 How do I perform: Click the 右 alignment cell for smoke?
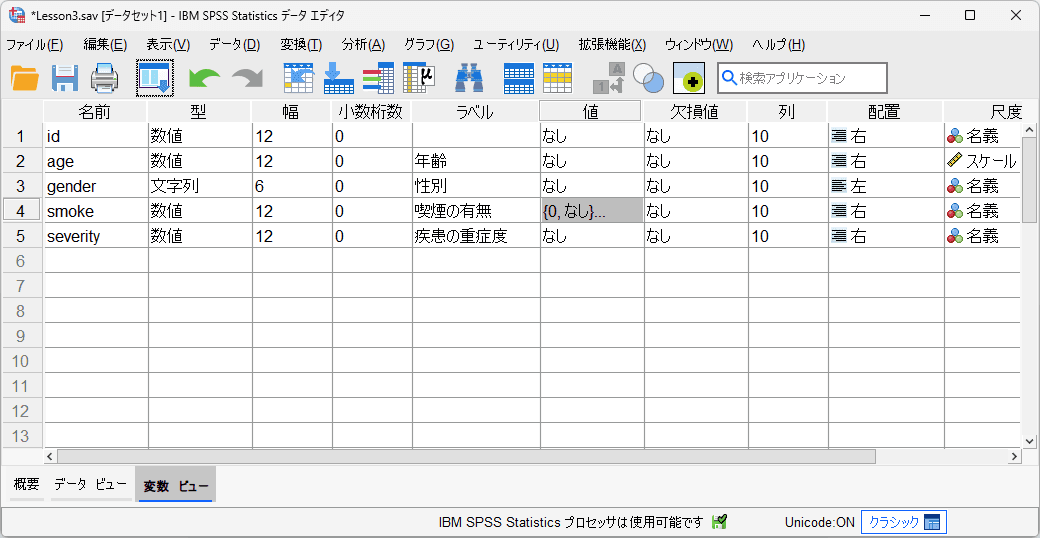[x=886, y=211]
